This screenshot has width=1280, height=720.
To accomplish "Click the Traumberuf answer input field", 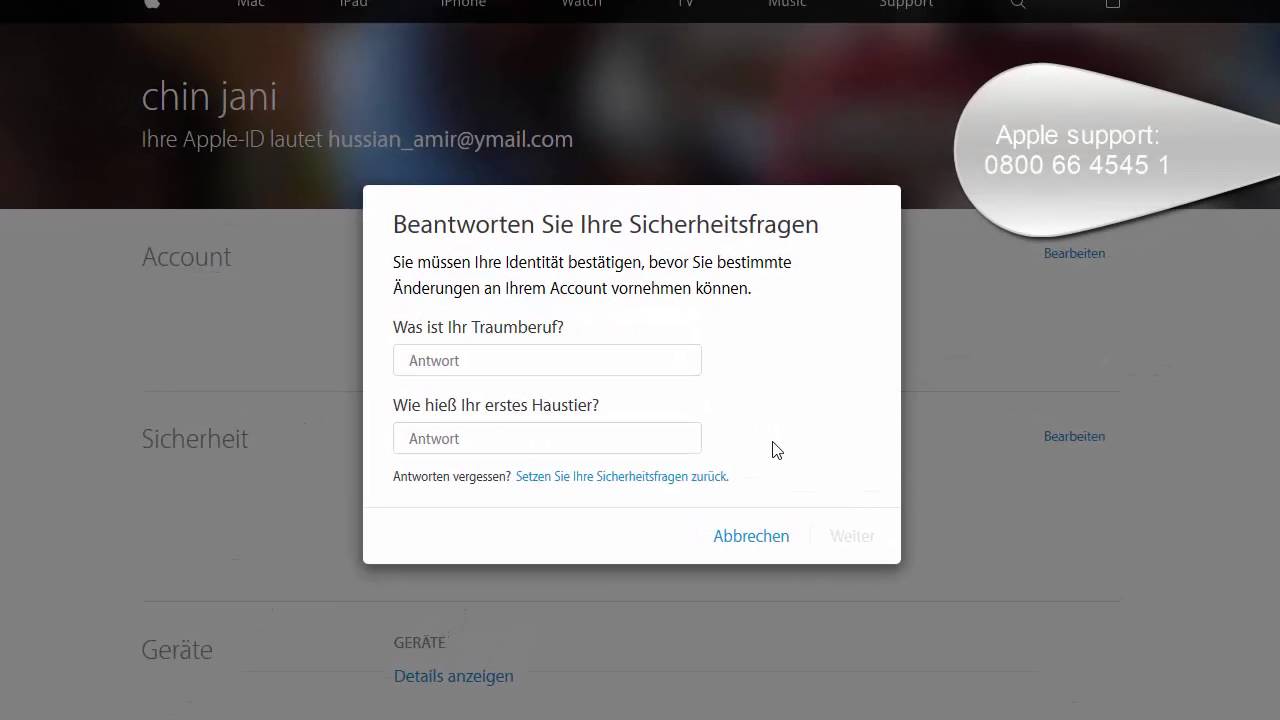I will point(547,360).
